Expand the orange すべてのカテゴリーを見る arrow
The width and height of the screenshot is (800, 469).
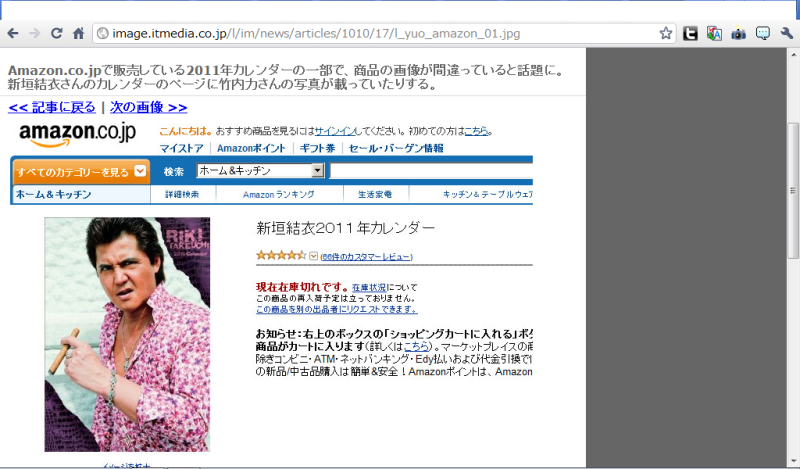[x=141, y=171]
